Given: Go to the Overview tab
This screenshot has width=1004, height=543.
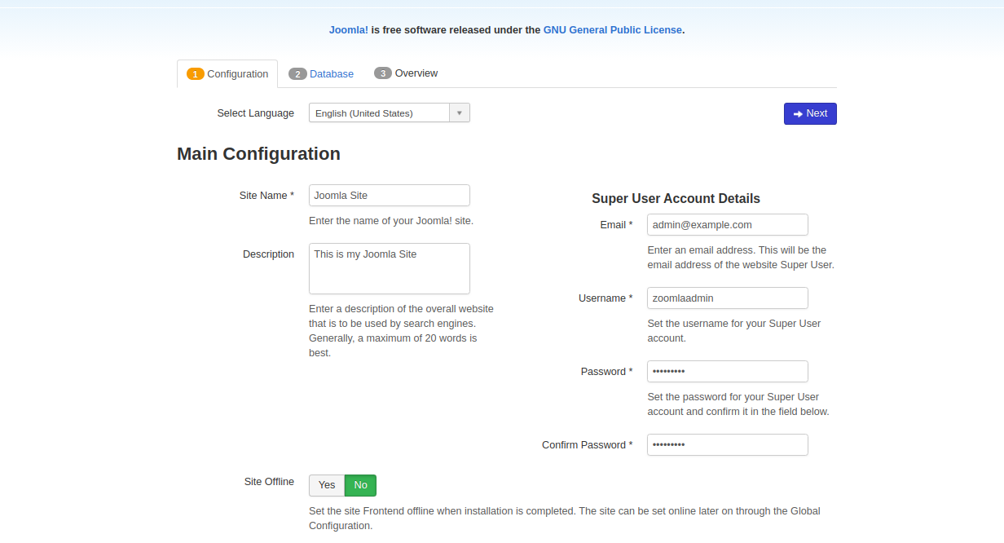Looking at the screenshot, I should [x=406, y=74].
